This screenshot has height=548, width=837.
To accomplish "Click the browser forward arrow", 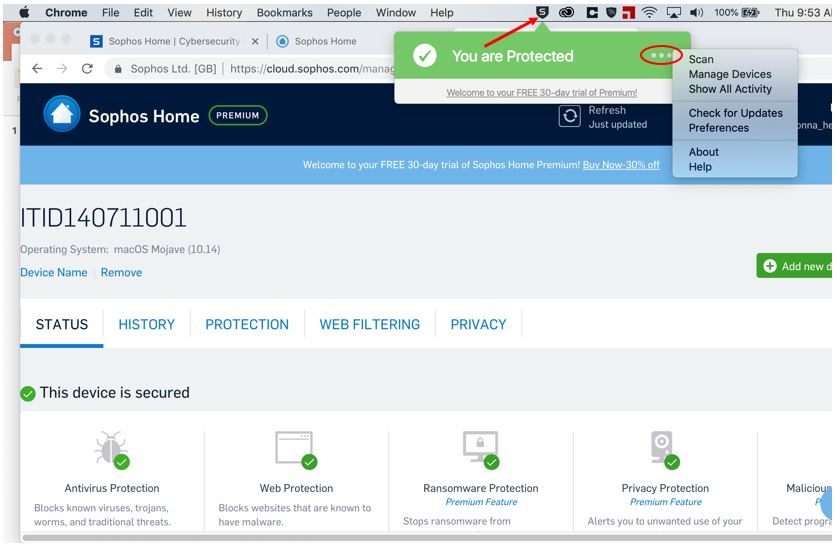I will (62, 68).
